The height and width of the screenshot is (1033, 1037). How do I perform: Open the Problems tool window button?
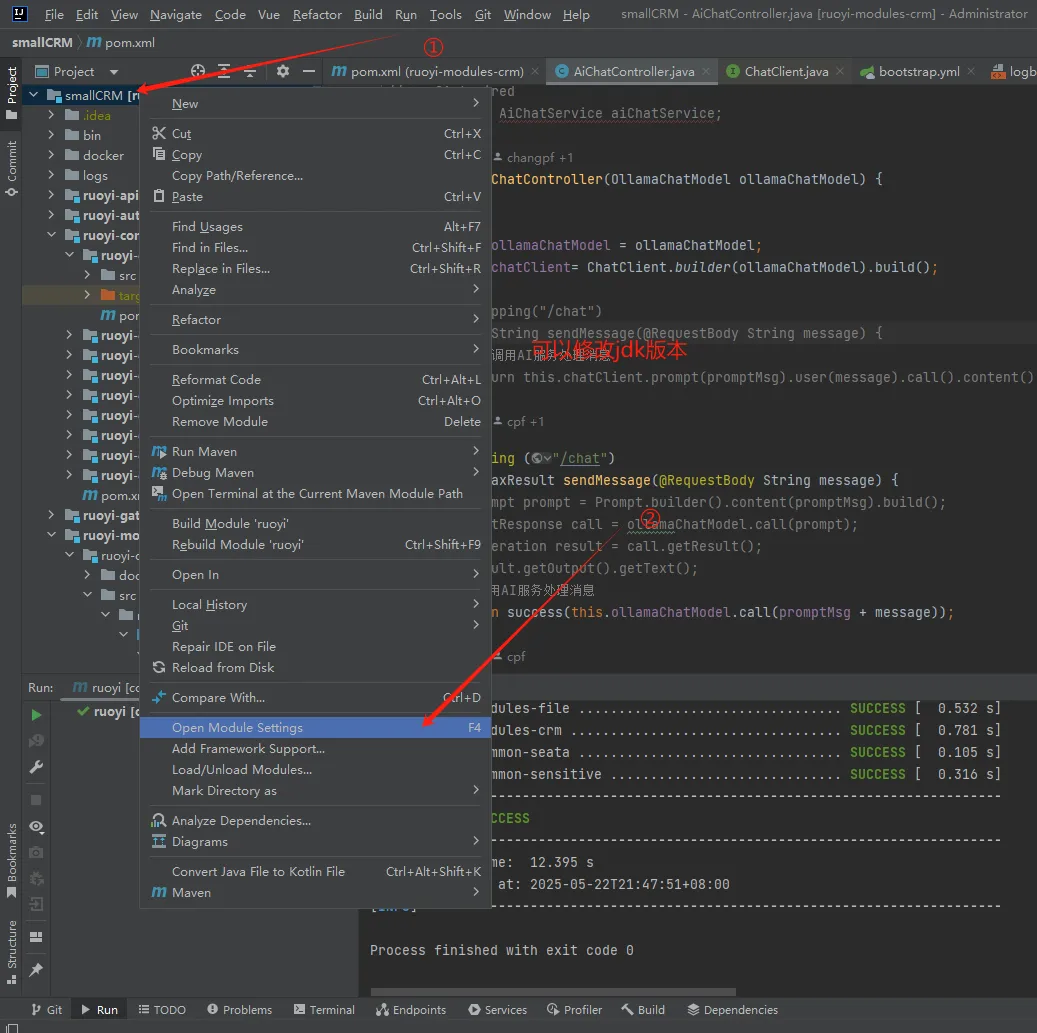[x=239, y=1010]
